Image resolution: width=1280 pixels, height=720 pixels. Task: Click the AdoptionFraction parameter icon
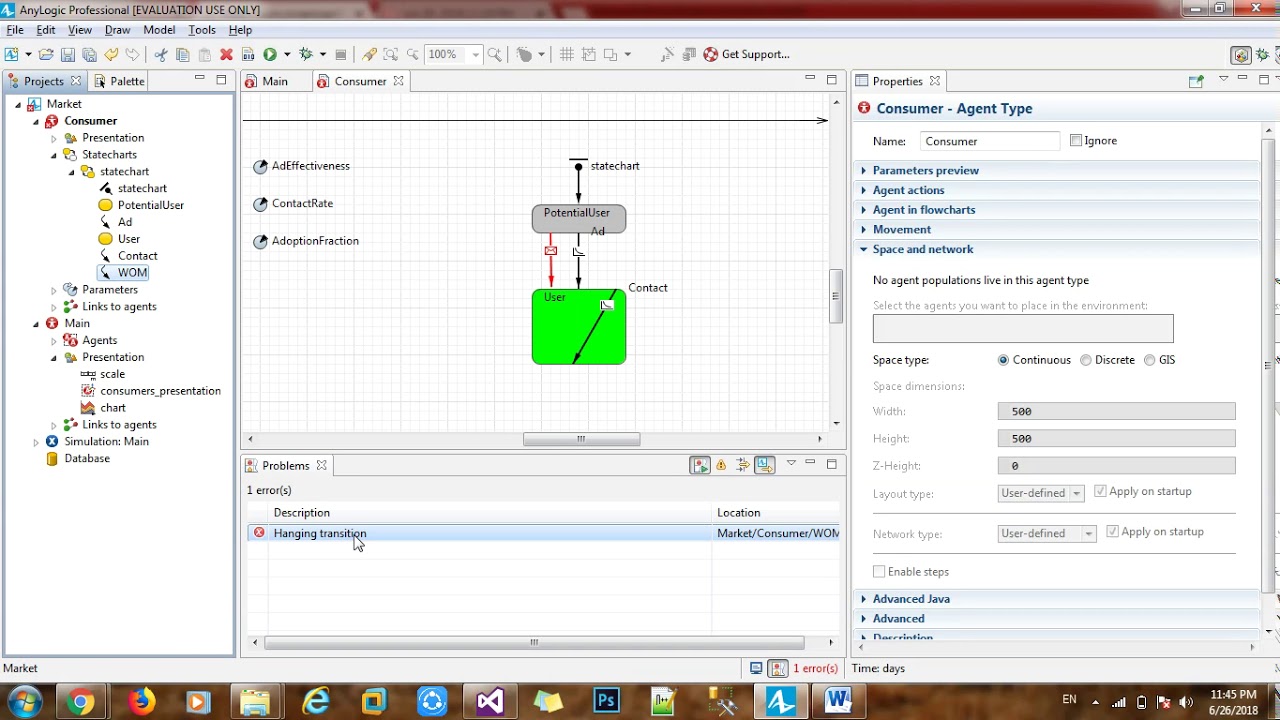[x=261, y=241]
